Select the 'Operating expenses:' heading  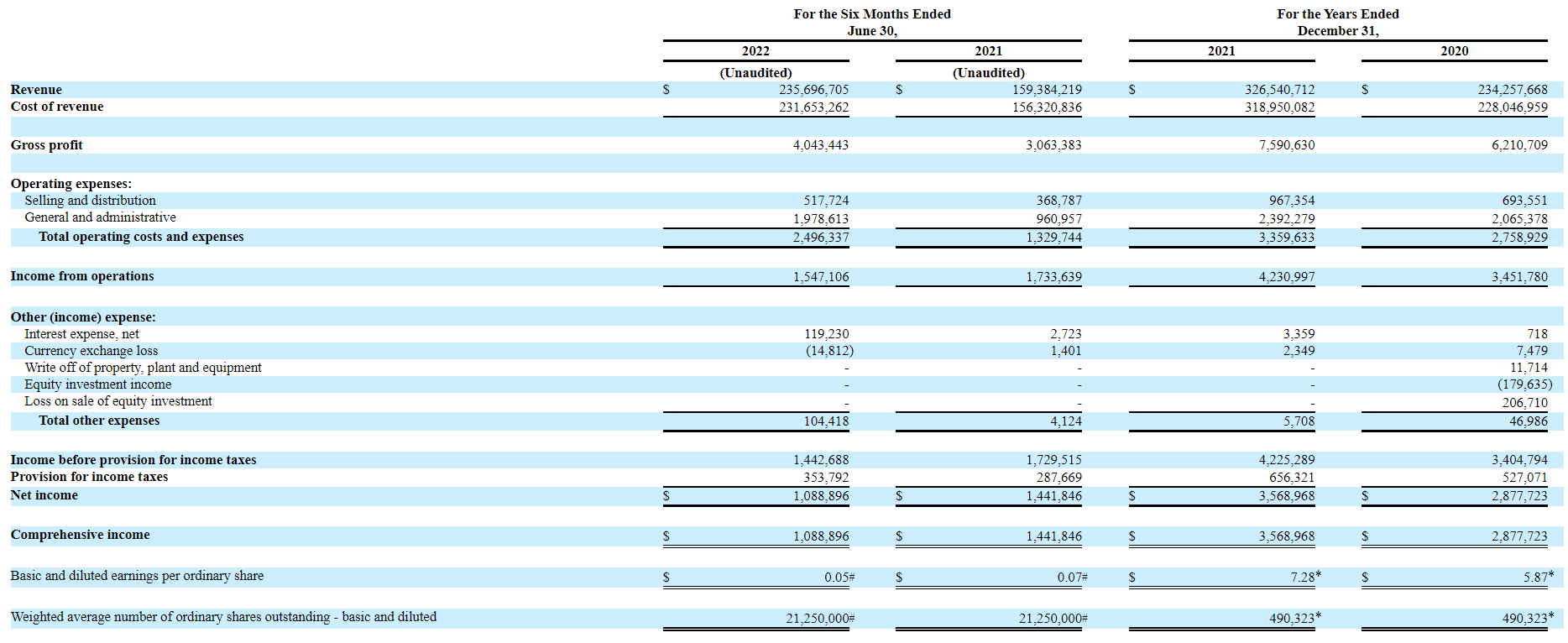pos(71,184)
